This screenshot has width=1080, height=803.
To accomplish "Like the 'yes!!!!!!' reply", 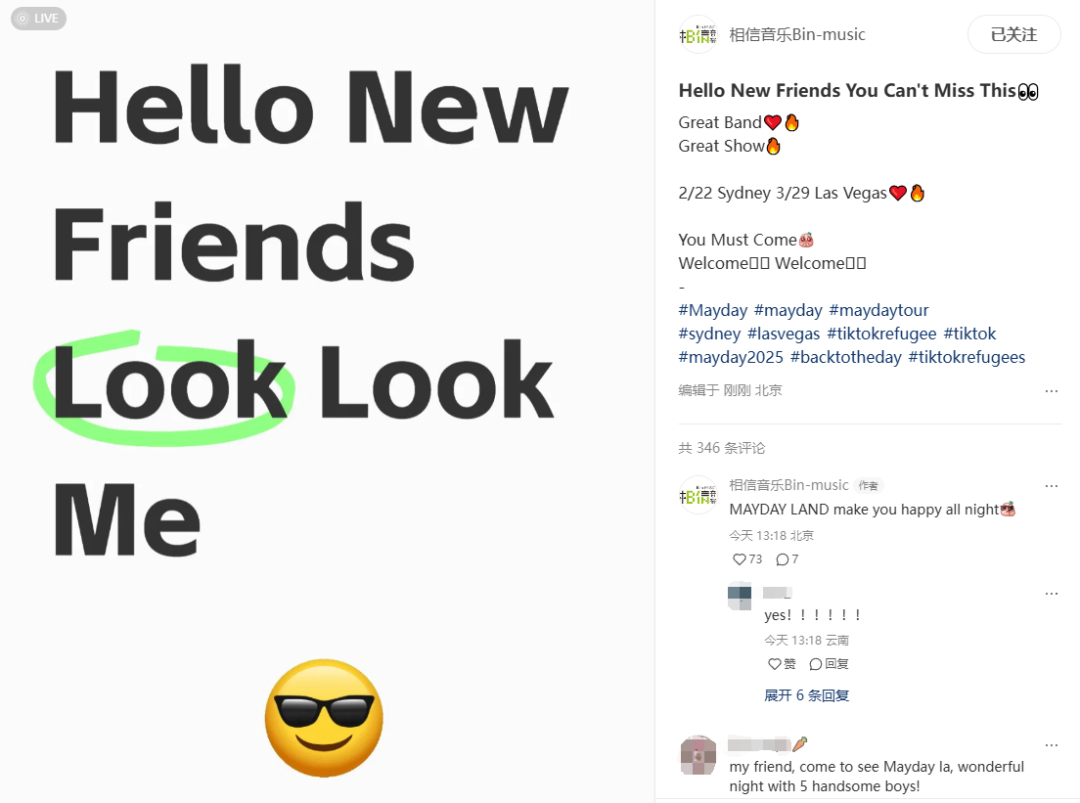I will [782, 664].
